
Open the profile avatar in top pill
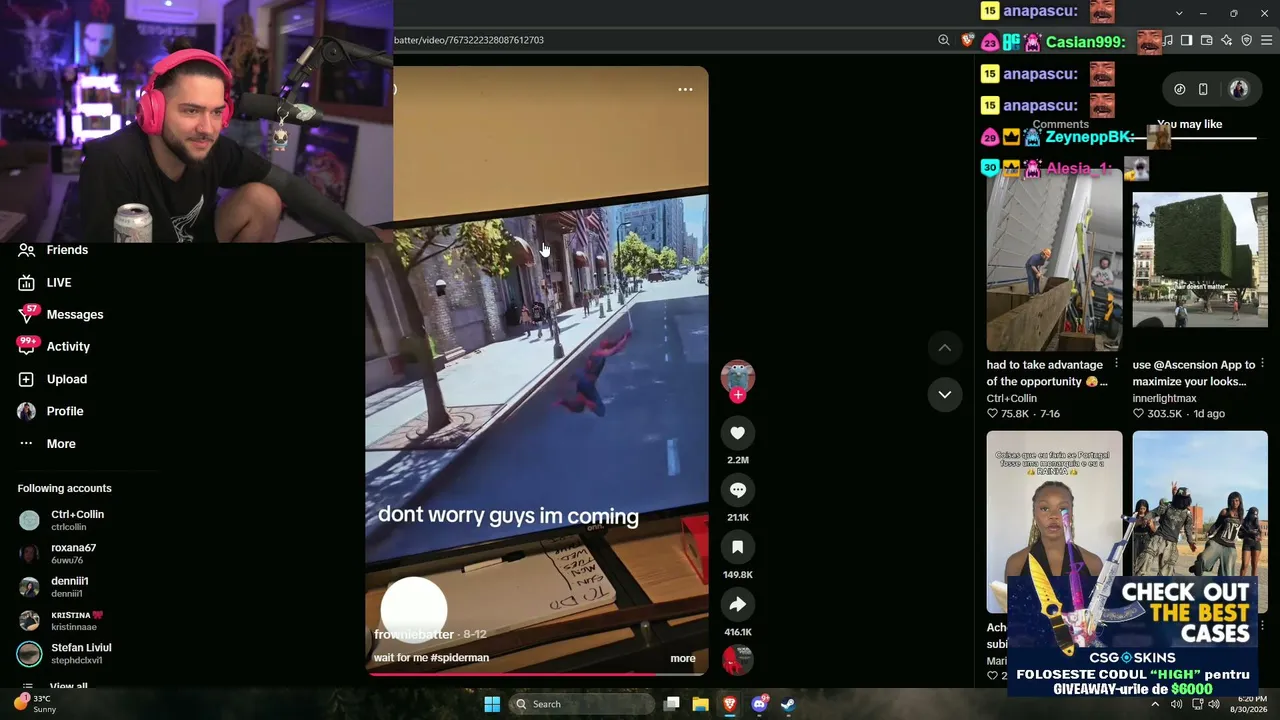[1238, 89]
